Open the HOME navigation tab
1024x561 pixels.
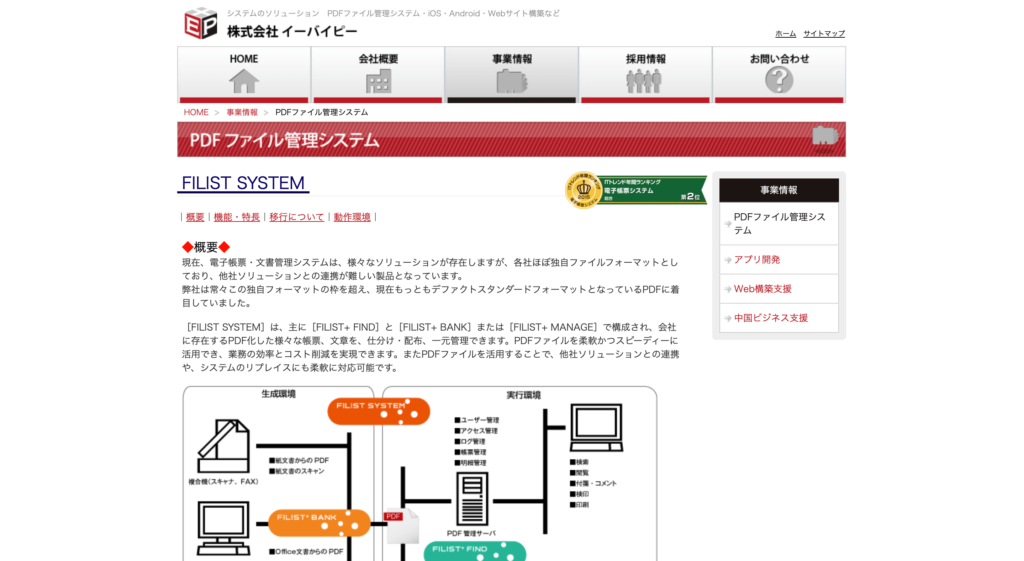[244, 74]
